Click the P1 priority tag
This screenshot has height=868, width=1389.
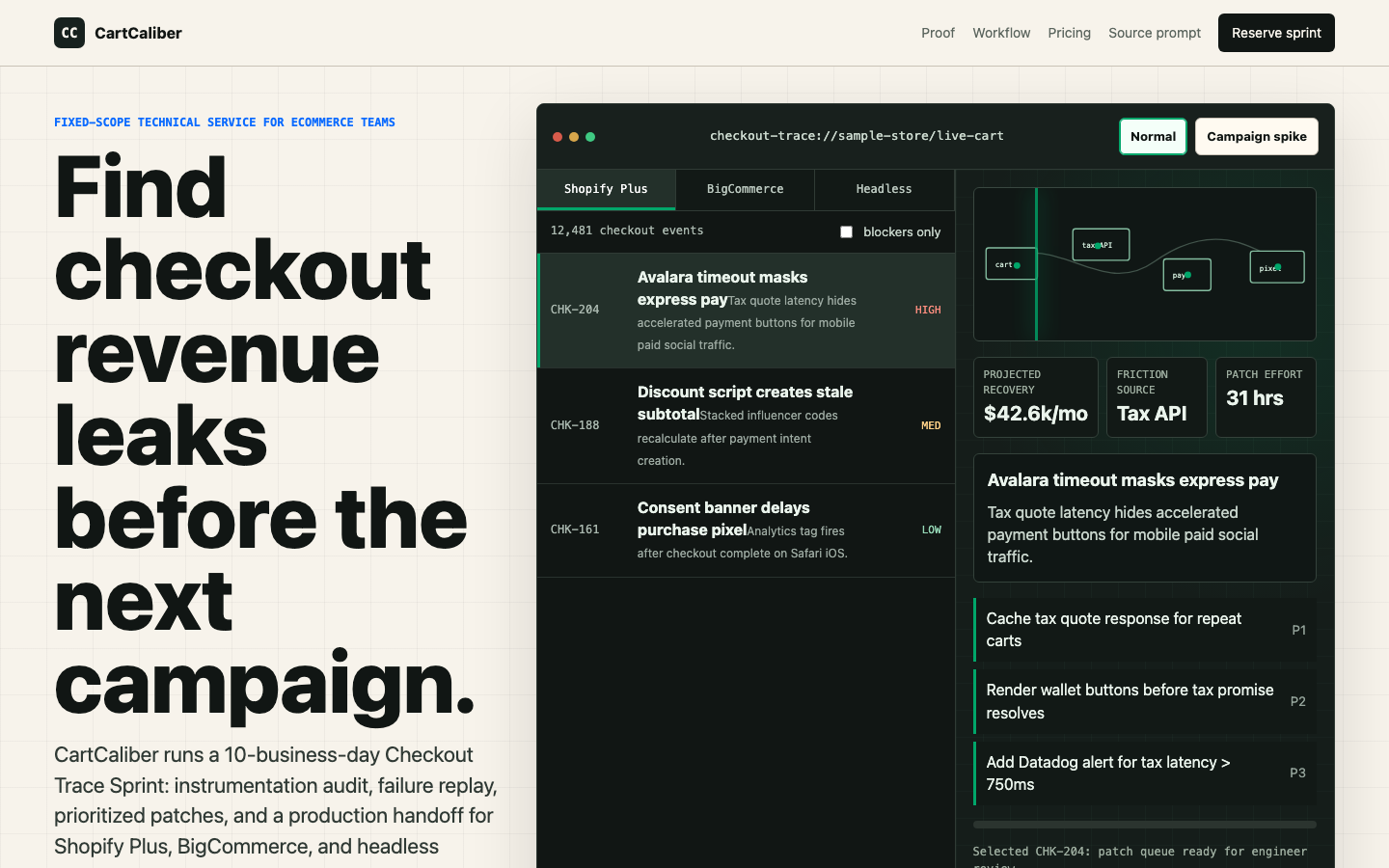1298,630
